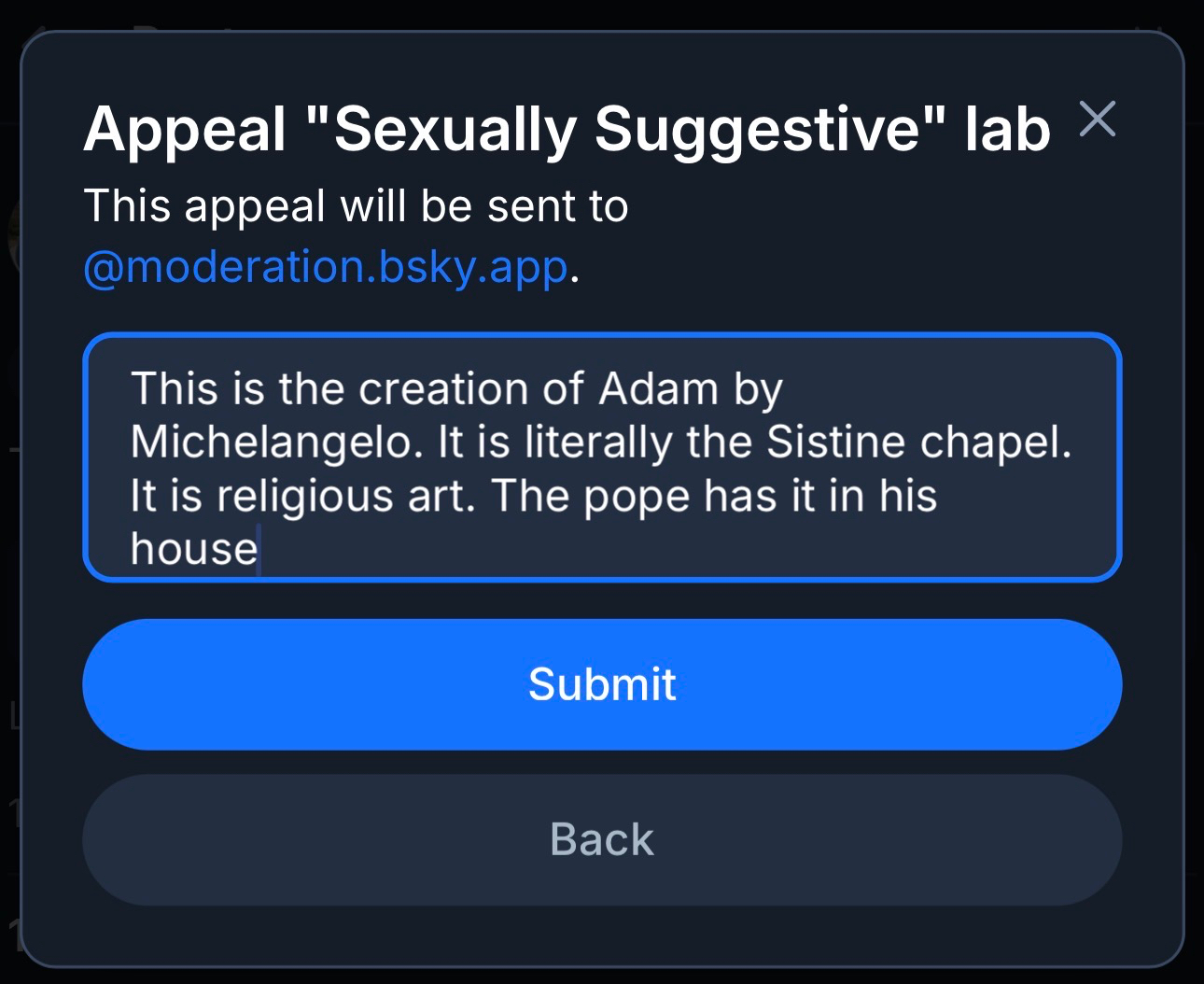The height and width of the screenshot is (984, 1204).
Task: Open the @moderation.bsky.app link
Action: pyautogui.click(x=326, y=267)
